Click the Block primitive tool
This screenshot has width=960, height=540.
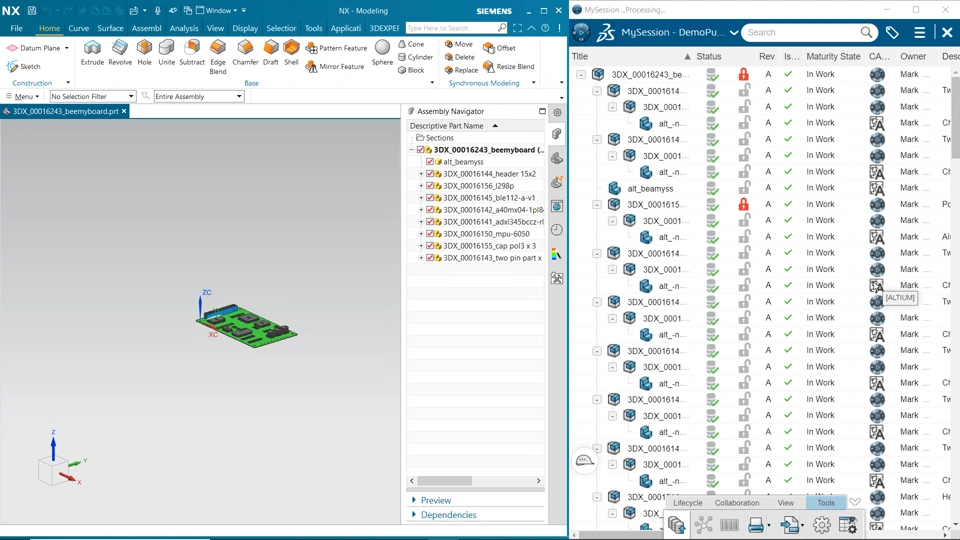[x=411, y=70]
